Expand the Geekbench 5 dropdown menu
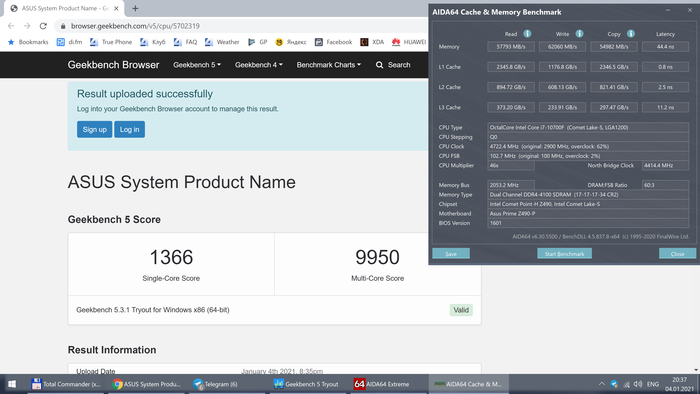Image resolution: width=700 pixels, height=394 pixels. (x=197, y=65)
